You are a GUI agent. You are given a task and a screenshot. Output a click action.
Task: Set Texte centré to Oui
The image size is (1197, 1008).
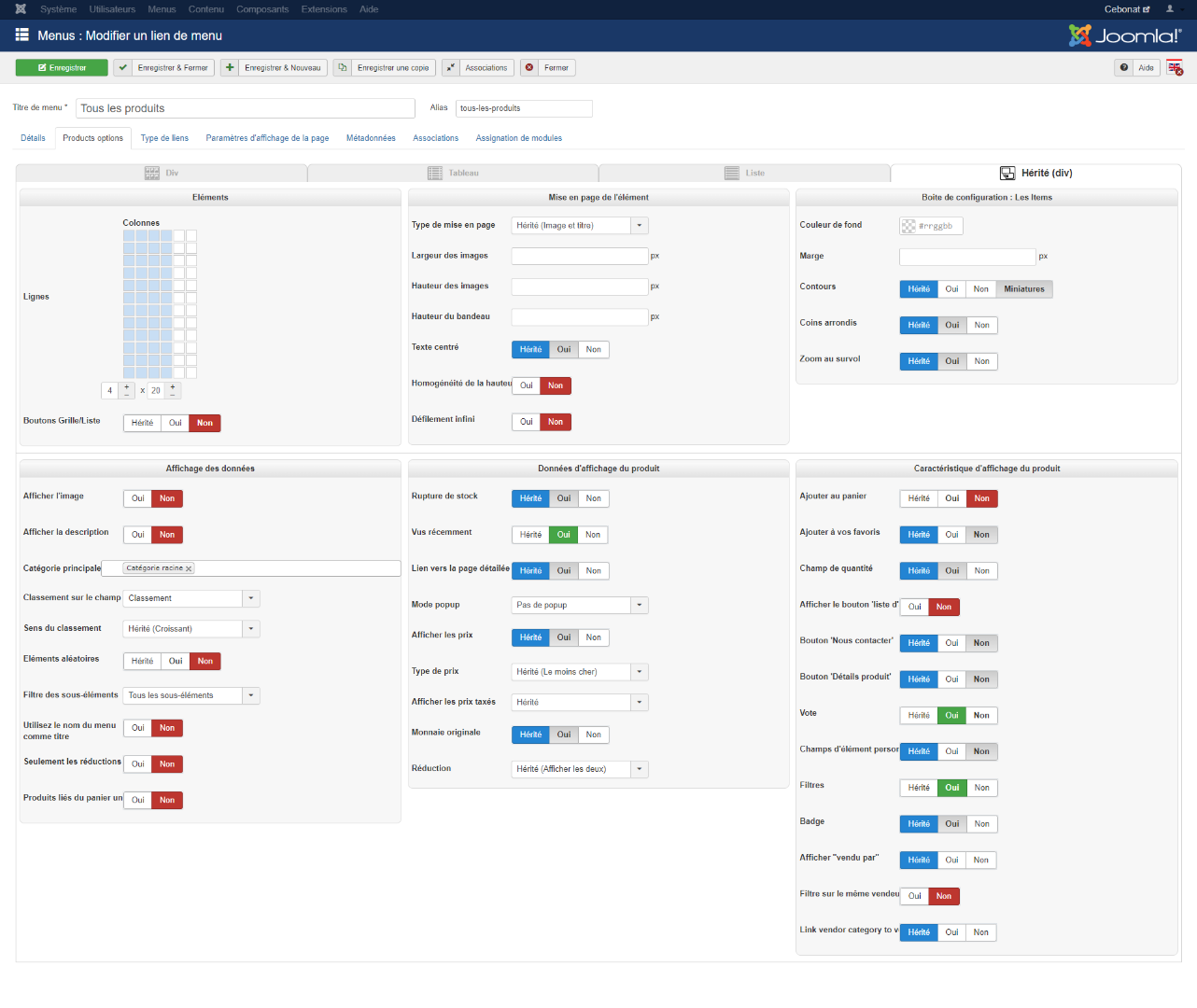(x=564, y=350)
